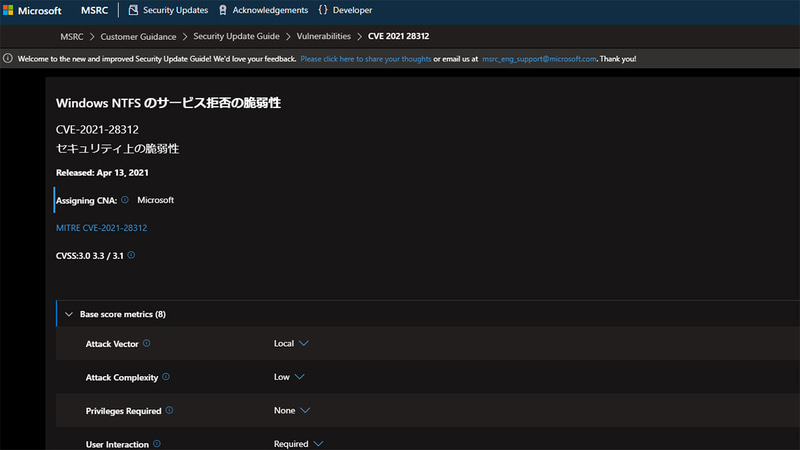Click the 'Attack Complexity' label
This screenshot has height=450, width=800.
(x=121, y=378)
